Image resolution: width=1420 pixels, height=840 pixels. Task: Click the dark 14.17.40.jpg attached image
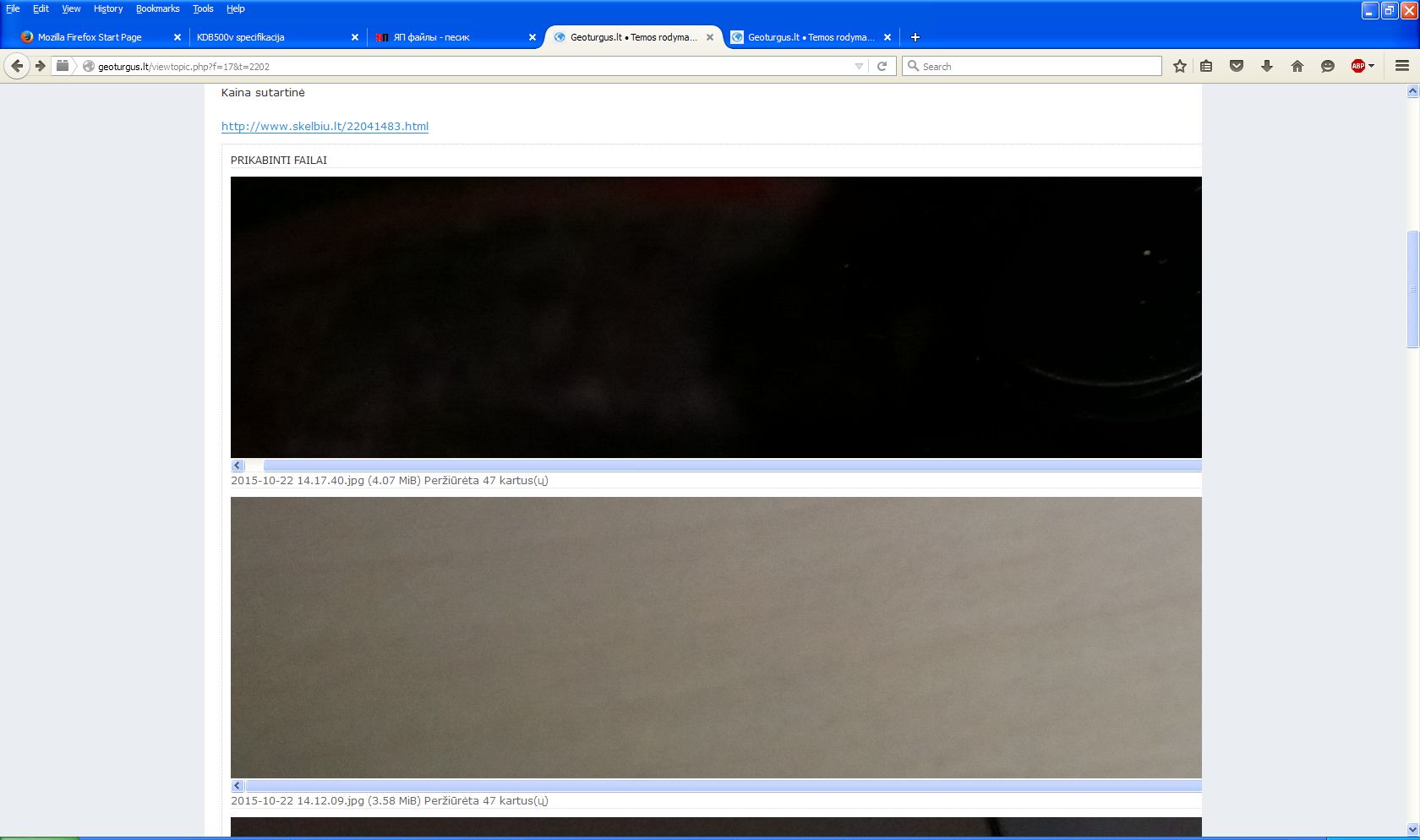(x=716, y=317)
